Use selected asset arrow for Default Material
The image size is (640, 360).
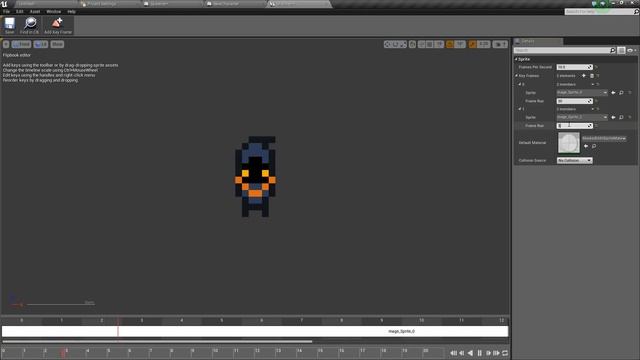click(x=586, y=146)
